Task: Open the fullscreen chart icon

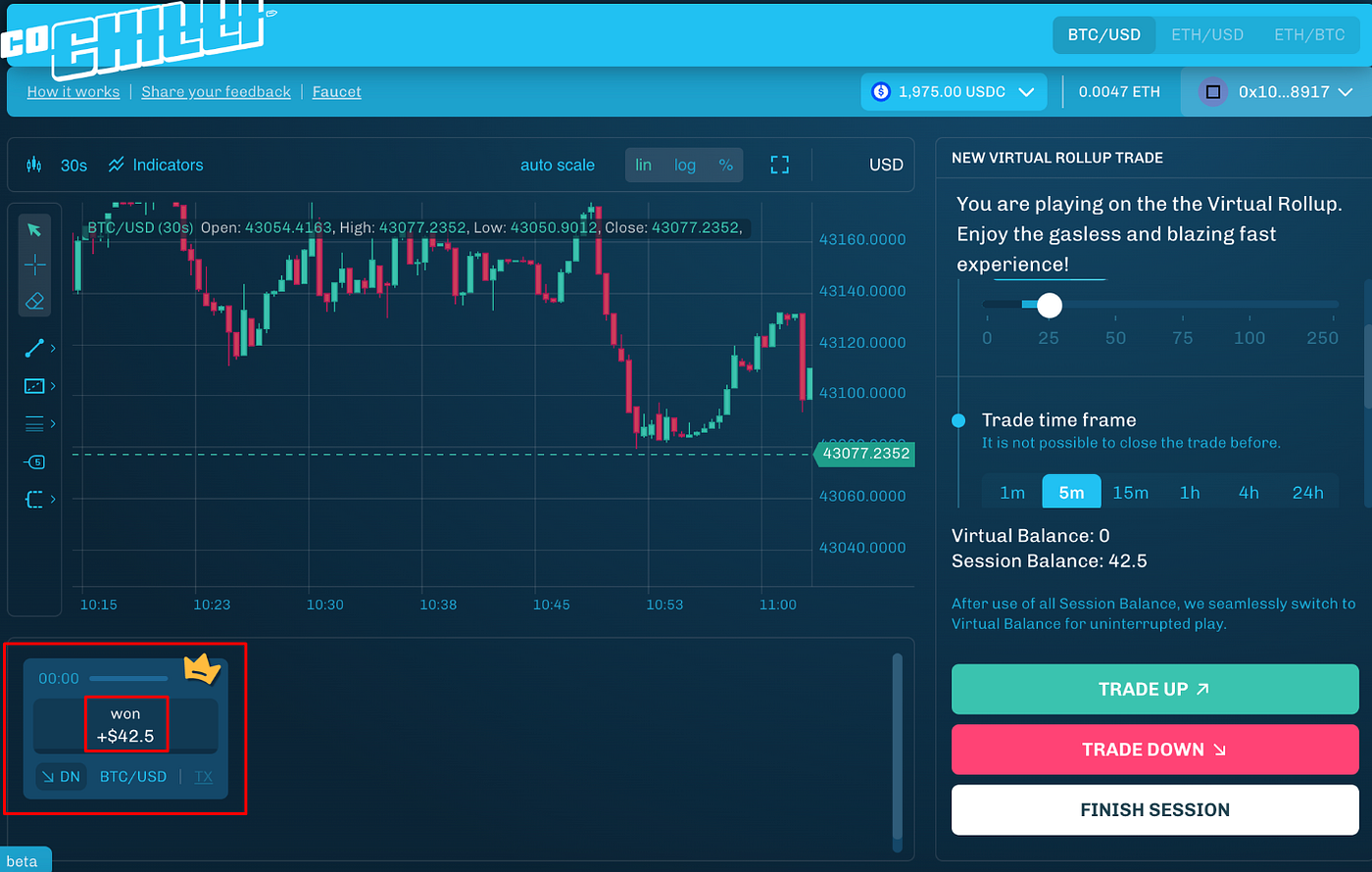Action: (x=779, y=165)
